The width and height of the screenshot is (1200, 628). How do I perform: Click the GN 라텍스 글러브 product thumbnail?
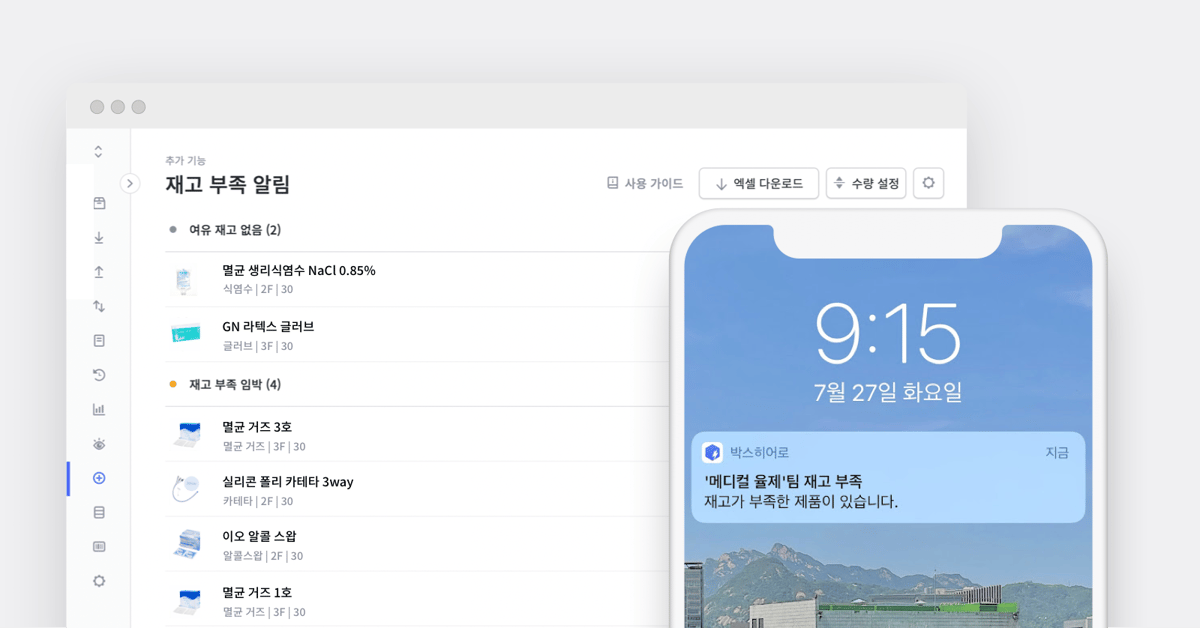pos(185,335)
